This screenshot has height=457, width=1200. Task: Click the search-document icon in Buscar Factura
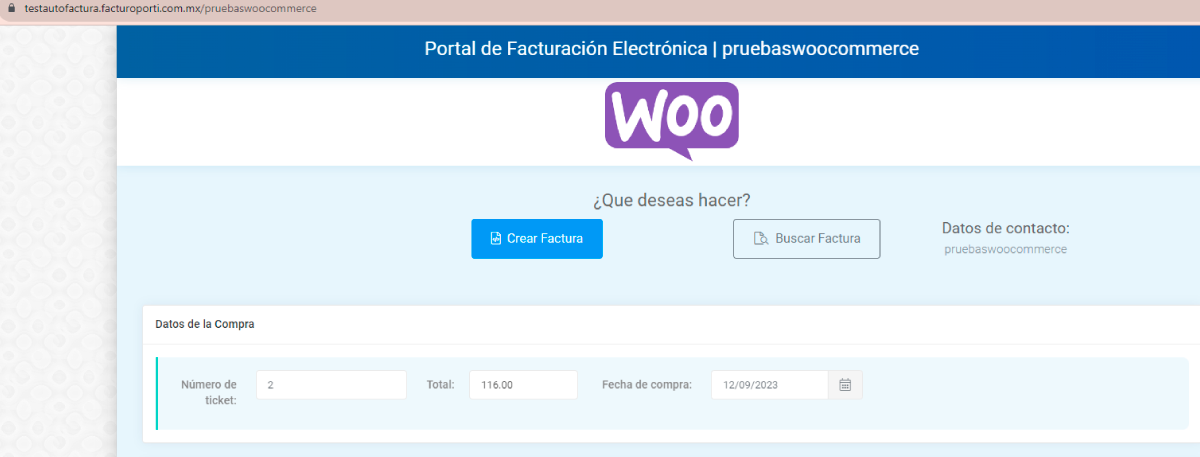[x=760, y=239]
